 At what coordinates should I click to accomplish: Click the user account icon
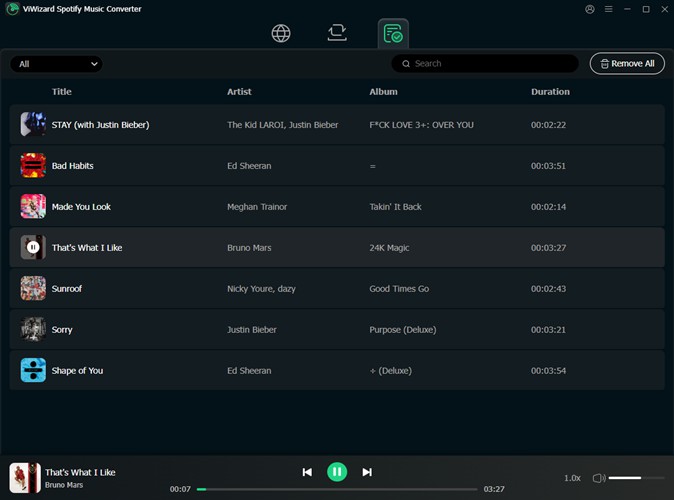click(x=589, y=9)
